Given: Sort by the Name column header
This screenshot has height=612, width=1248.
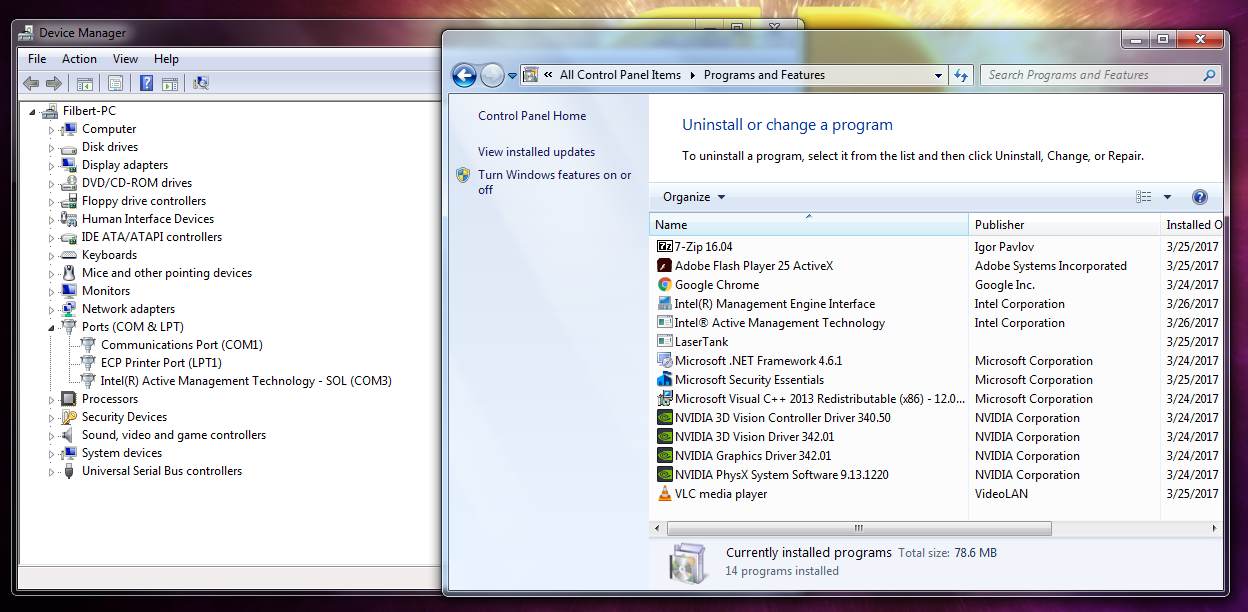Looking at the screenshot, I should click(809, 225).
